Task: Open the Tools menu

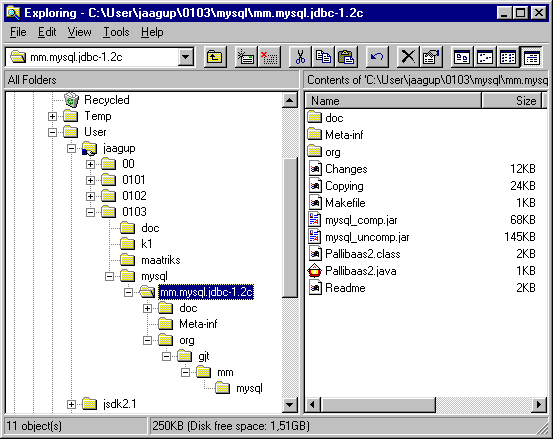Action: pyautogui.click(x=116, y=32)
